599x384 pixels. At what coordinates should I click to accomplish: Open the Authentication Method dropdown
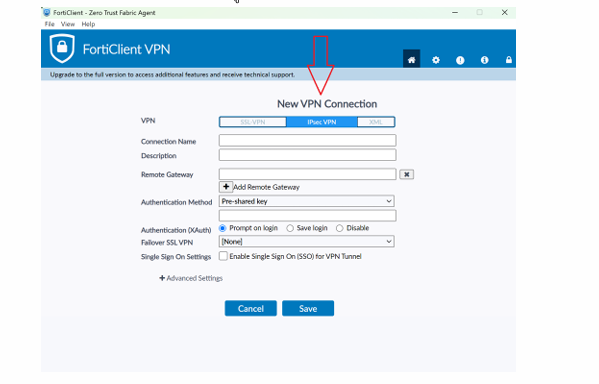(x=307, y=201)
